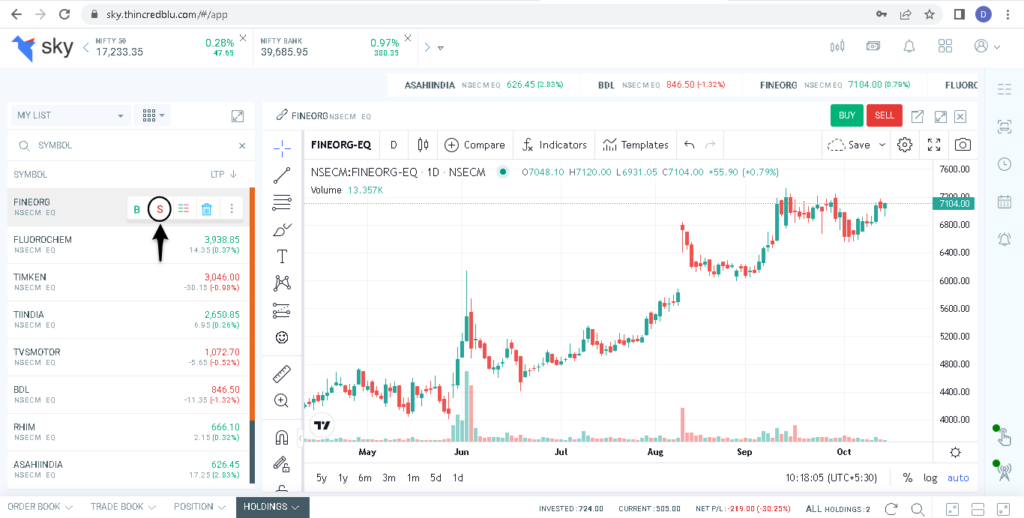Search a symbol in watchlist field
This screenshot has height=518, width=1024.
tap(131, 146)
